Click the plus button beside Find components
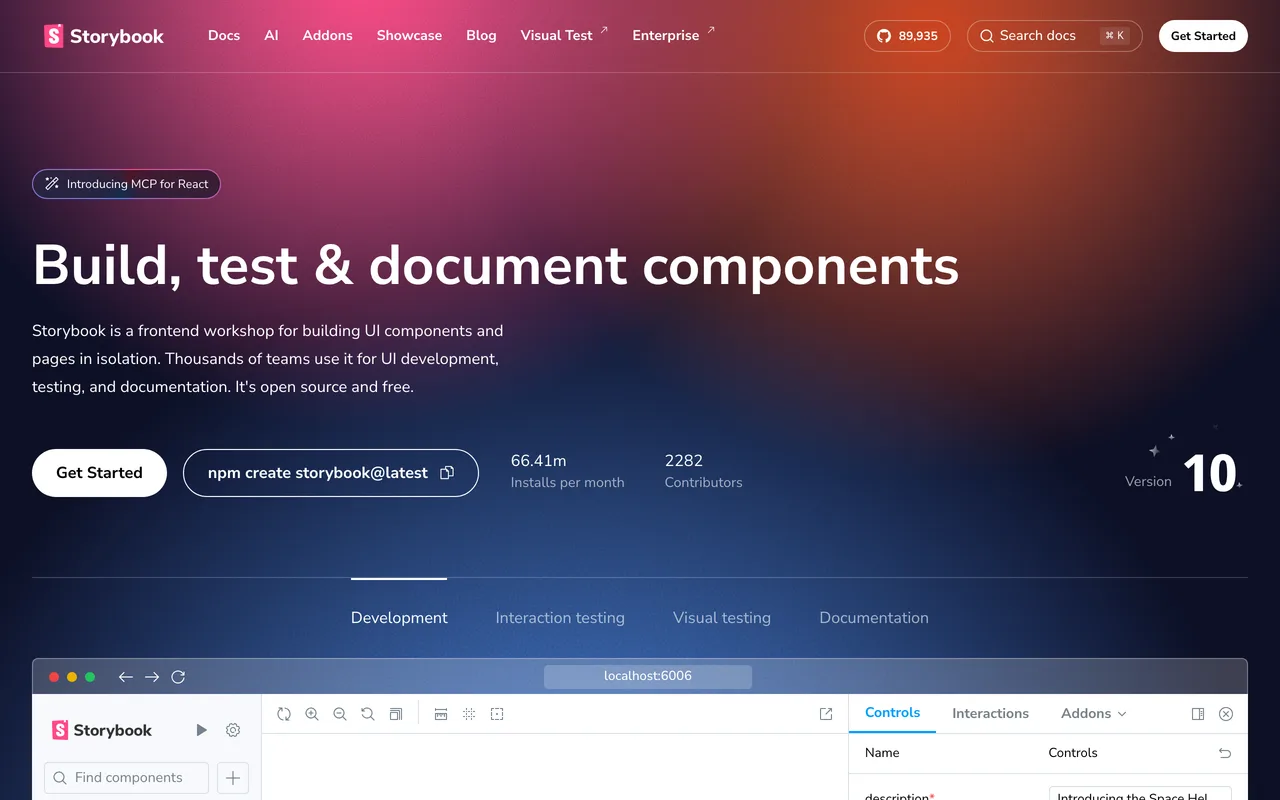The height and width of the screenshot is (800, 1280). [233, 777]
